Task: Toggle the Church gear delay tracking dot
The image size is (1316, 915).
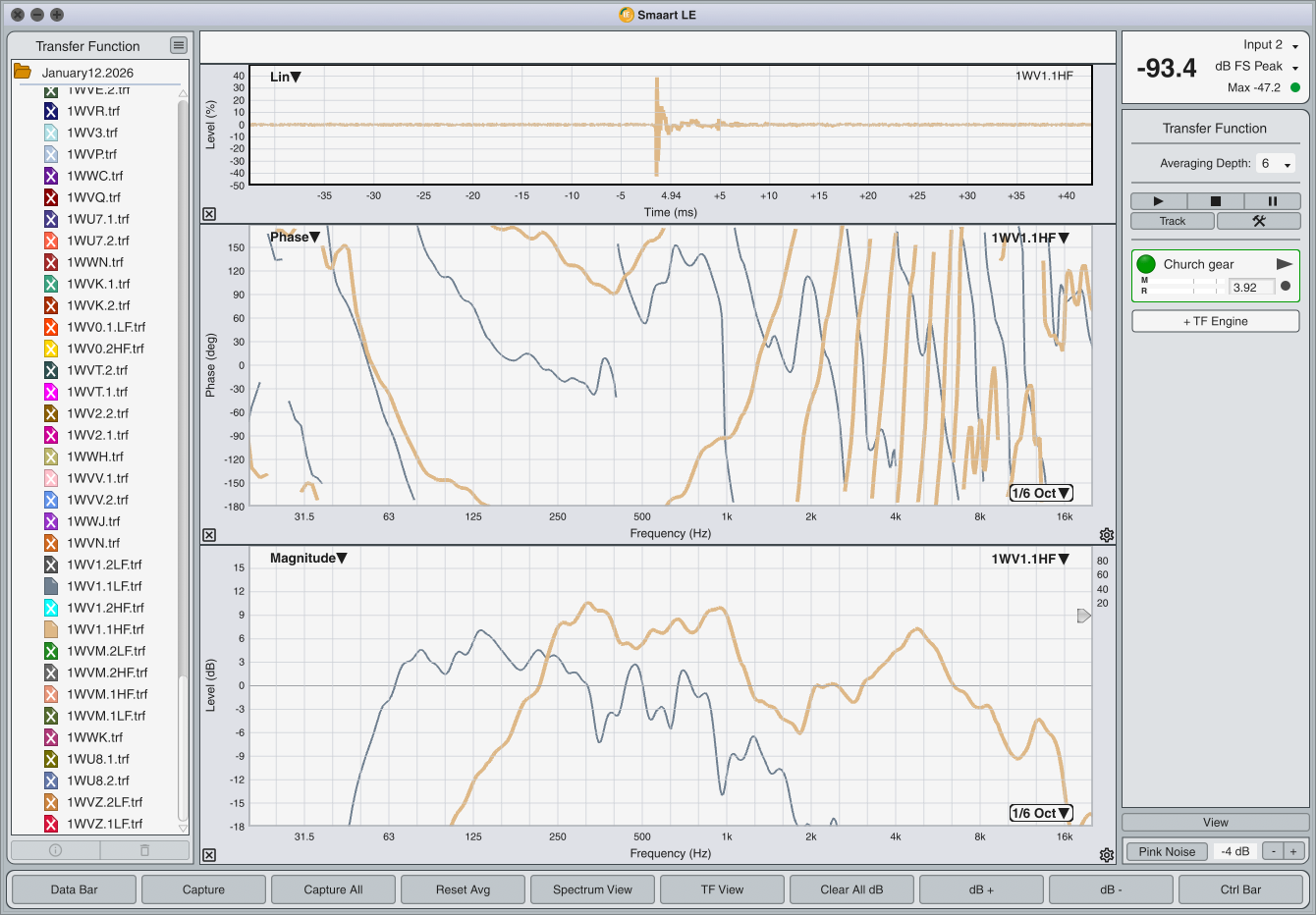Action: coord(1286,287)
